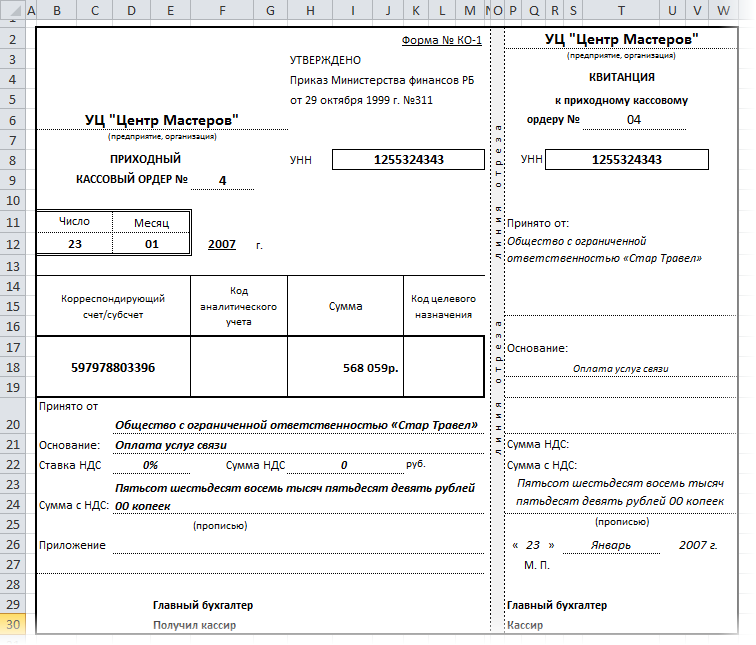The image size is (756, 645).
Task: Select the account cell 597978803396
Action: pos(113,367)
